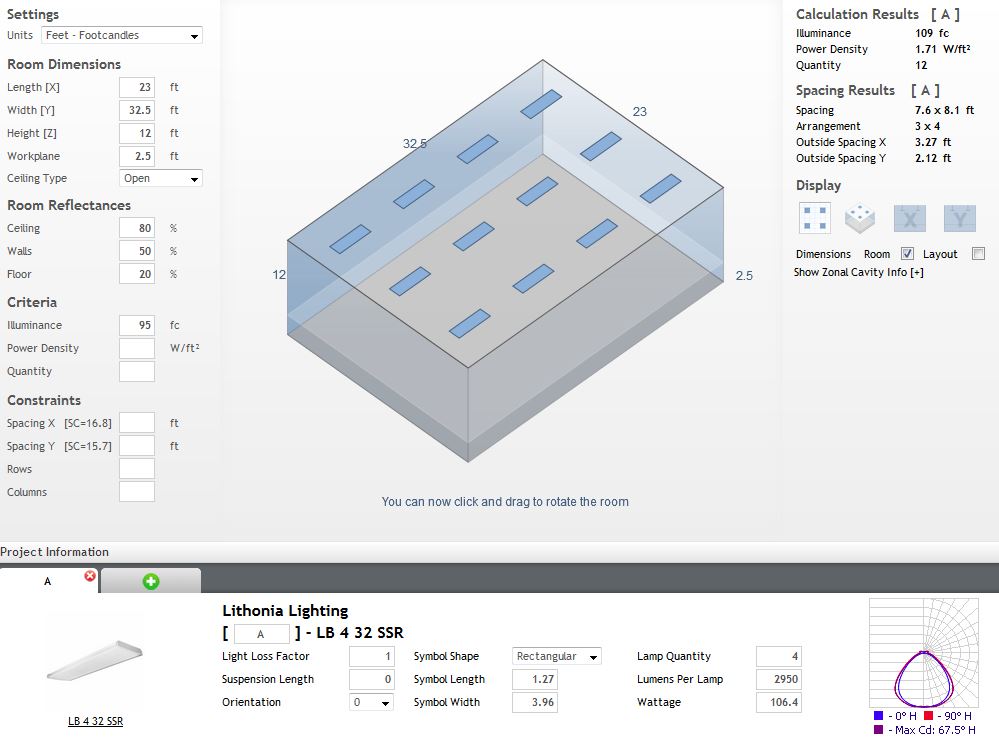Viewport: 999px width, 746px height.
Task: Change the Orientation dropdown value
Action: point(371,703)
